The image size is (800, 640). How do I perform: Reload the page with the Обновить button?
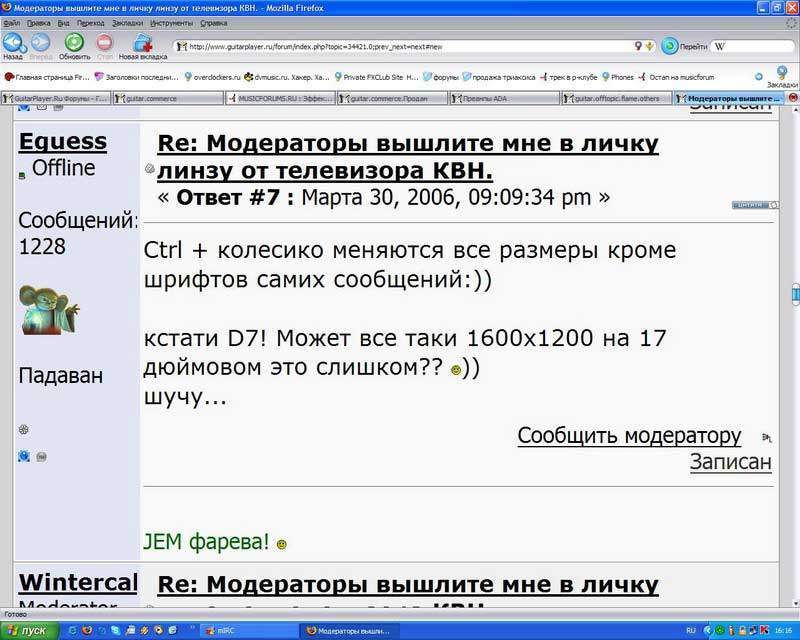(x=74, y=44)
